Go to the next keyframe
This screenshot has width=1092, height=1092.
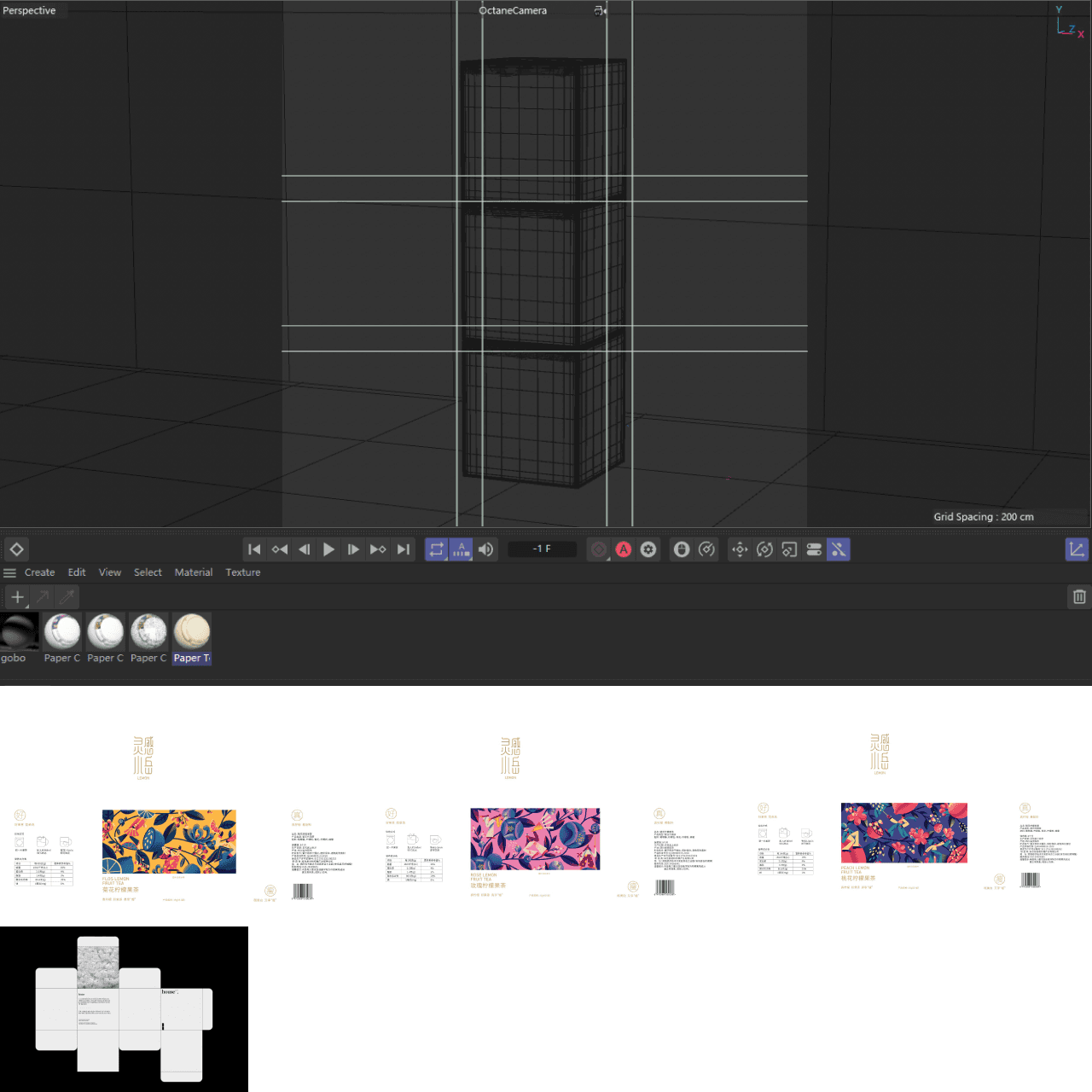378,549
